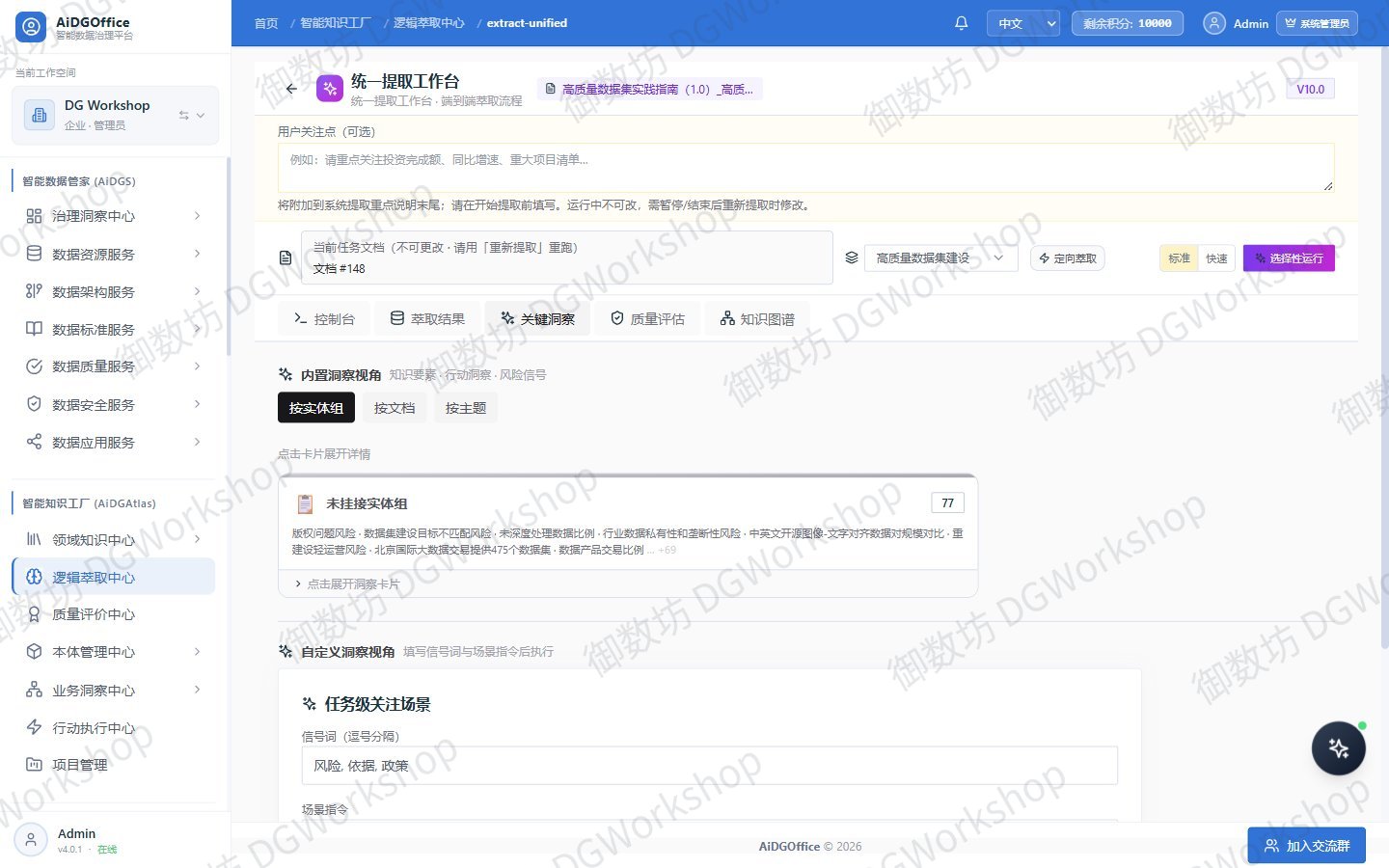This screenshot has height=868, width=1389.
Task: Click the purple sparkle workbench icon
Action: (330, 89)
